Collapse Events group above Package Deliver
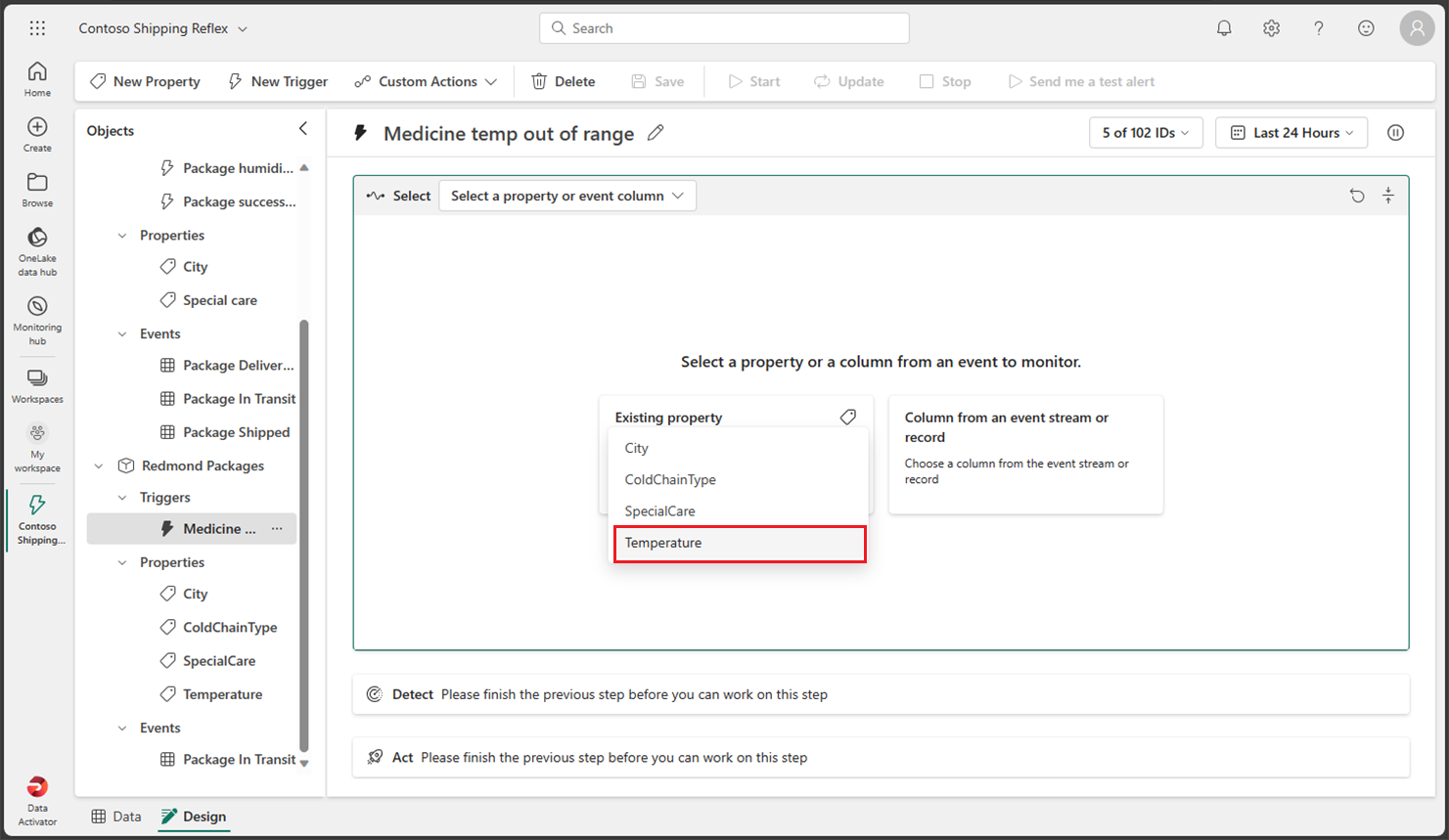This screenshot has width=1449, height=840. coord(122,333)
